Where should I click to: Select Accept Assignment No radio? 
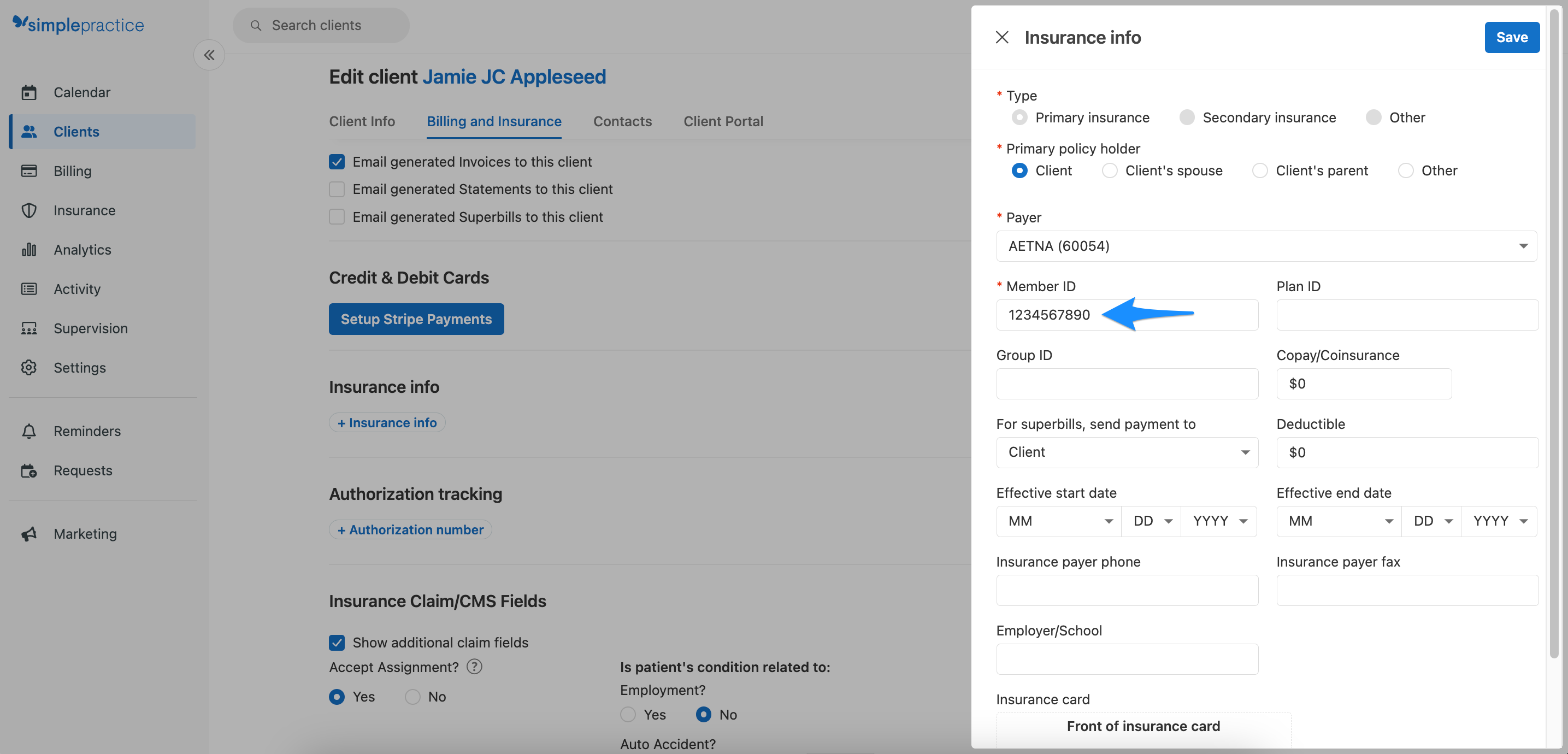tap(412, 697)
